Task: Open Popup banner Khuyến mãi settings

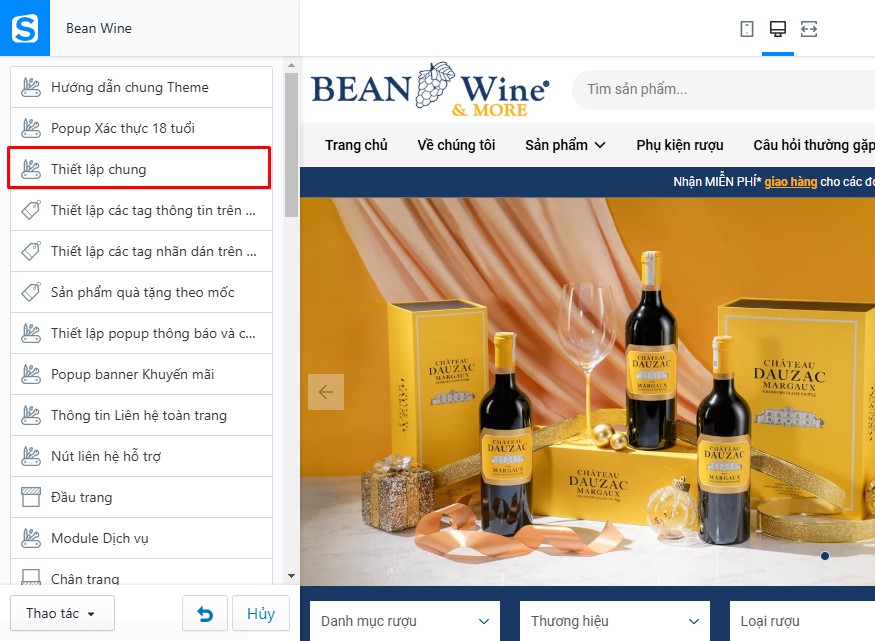Action: pyautogui.click(x=141, y=374)
